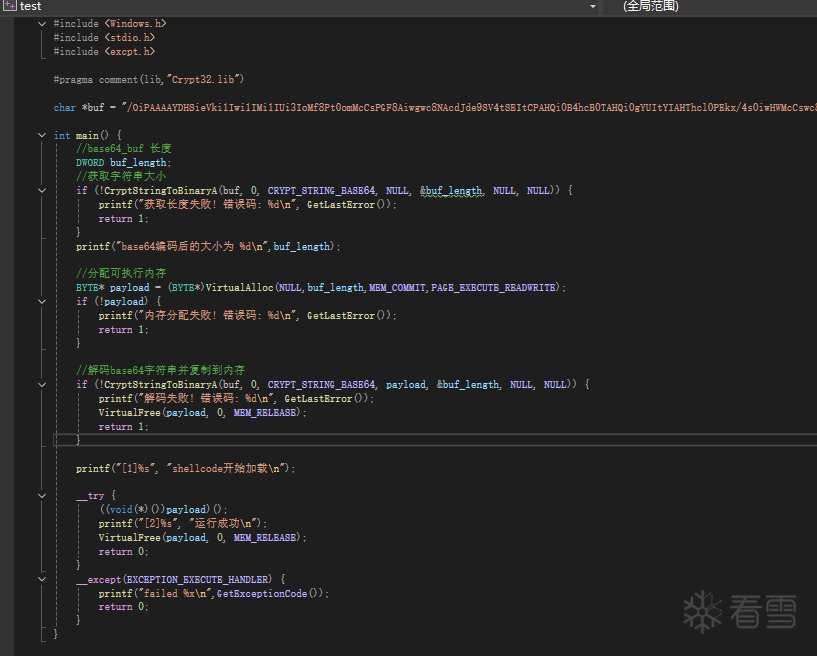Click the printf 解码失败 line
Screen dimensions: 817x656
(236, 399)
